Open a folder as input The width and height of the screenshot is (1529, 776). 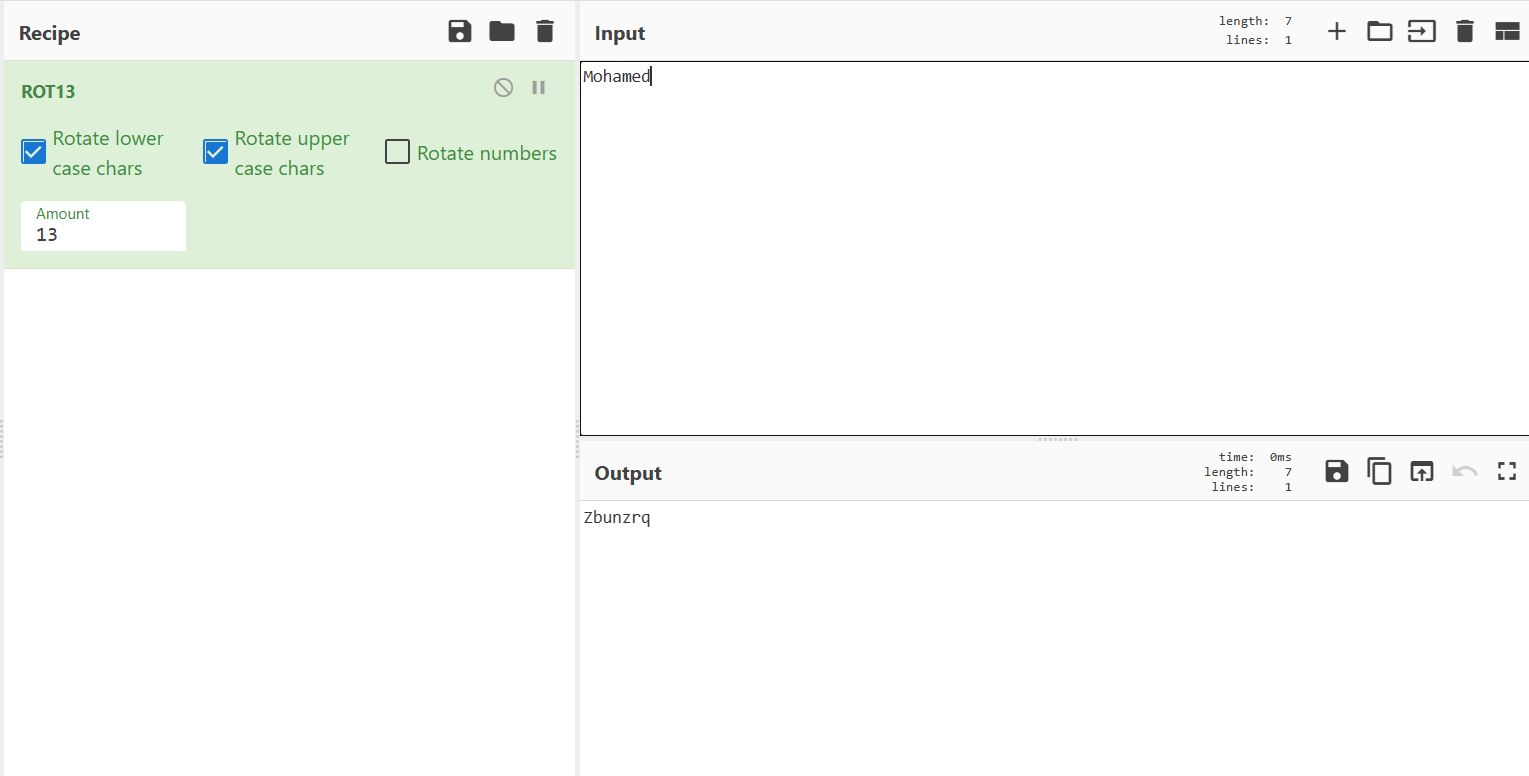click(x=1380, y=32)
